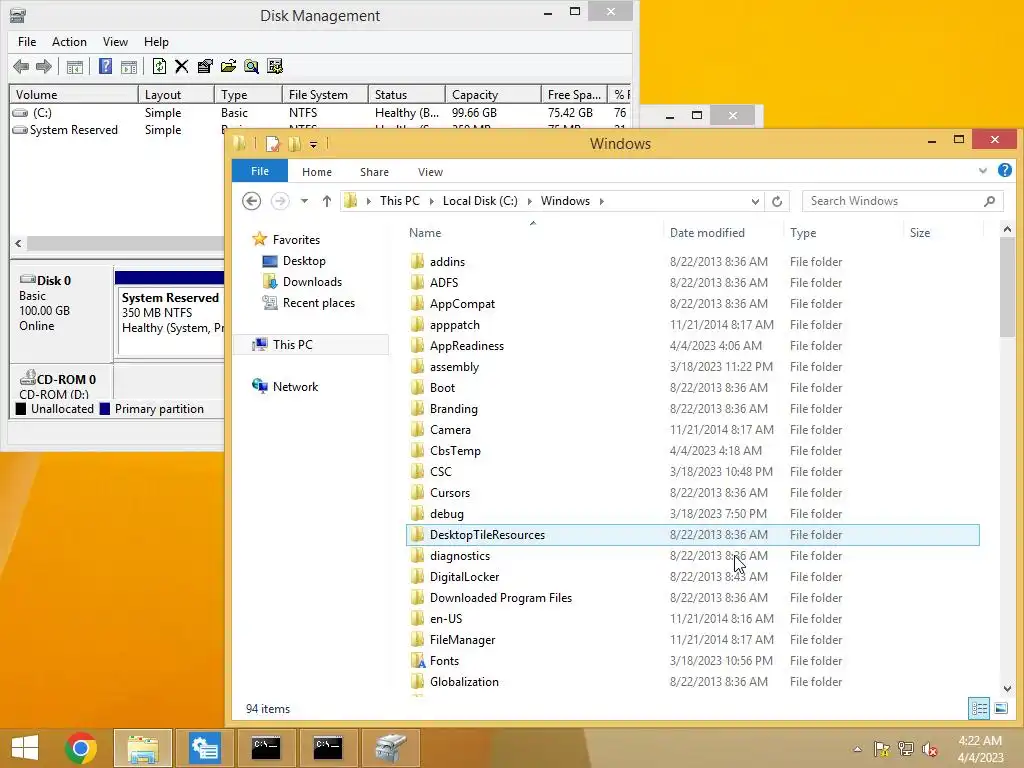
Task: Click the Forward arrow in Disk Management toolbar
Action: tap(44, 66)
